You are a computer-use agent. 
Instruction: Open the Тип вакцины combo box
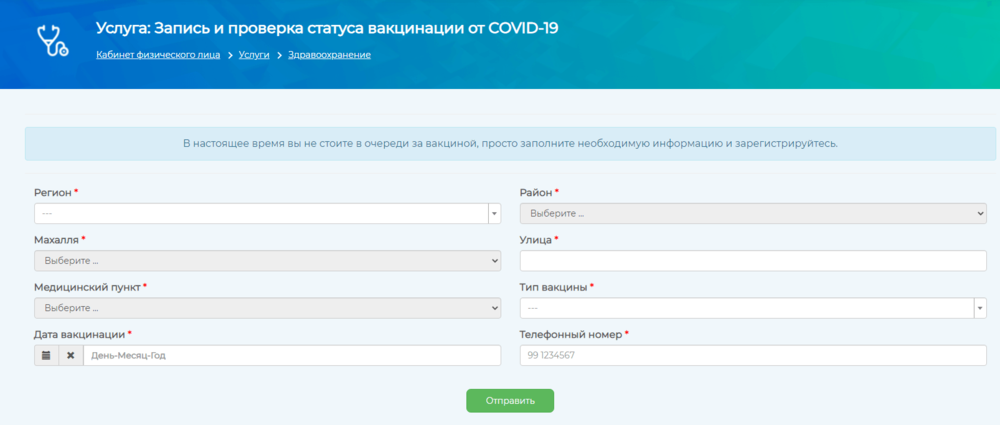pyautogui.click(x=745, y=308)
